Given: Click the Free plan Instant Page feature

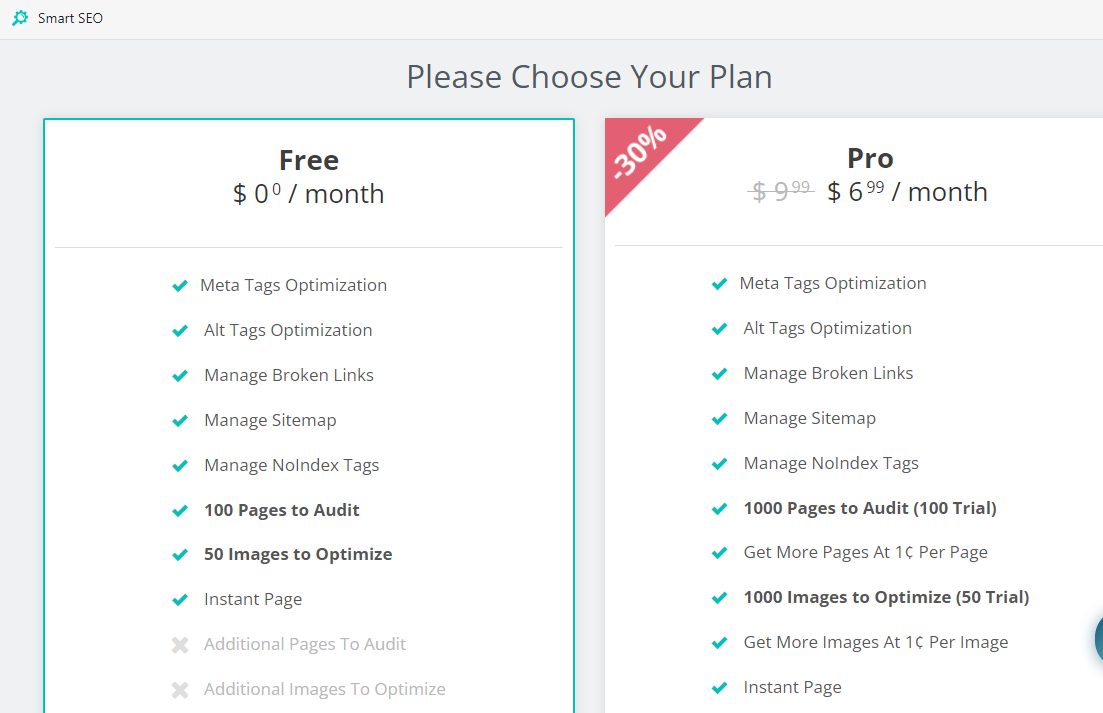Looking at the screenshot, I should [253, 599].
